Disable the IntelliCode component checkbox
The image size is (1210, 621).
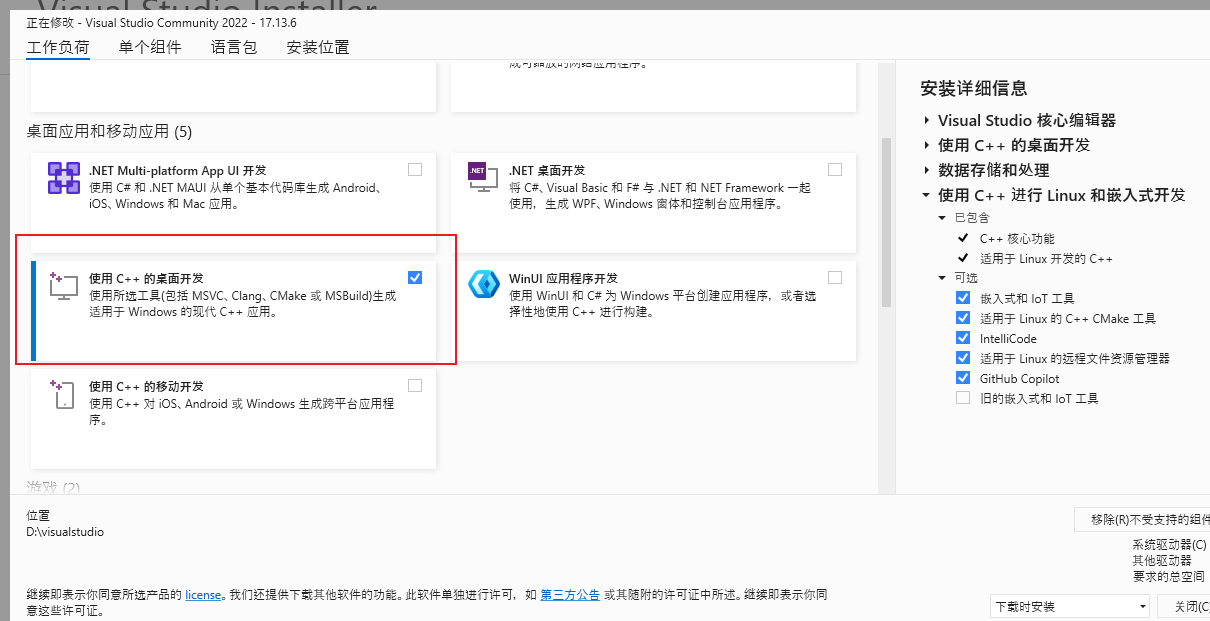[963, 337]
